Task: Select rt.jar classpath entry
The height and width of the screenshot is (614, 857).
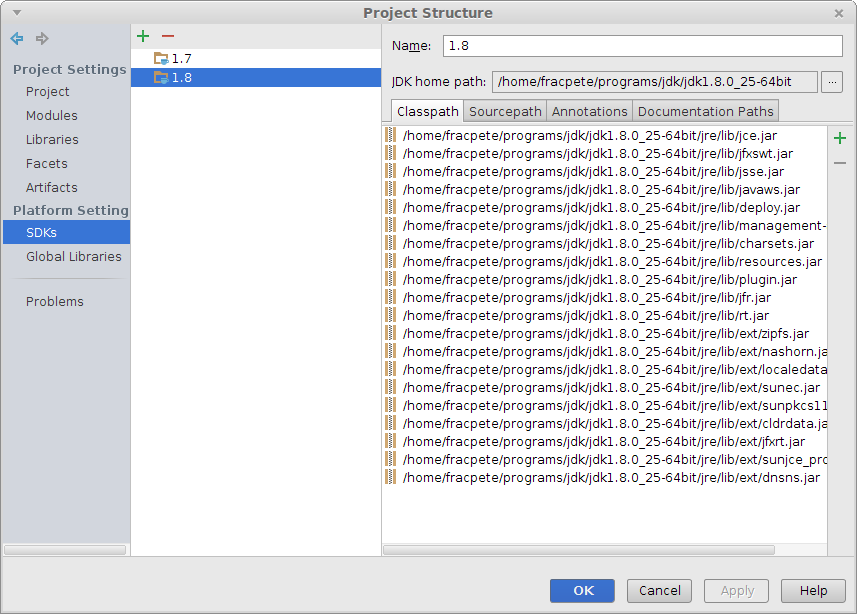Action: click(x=586, y=316)
